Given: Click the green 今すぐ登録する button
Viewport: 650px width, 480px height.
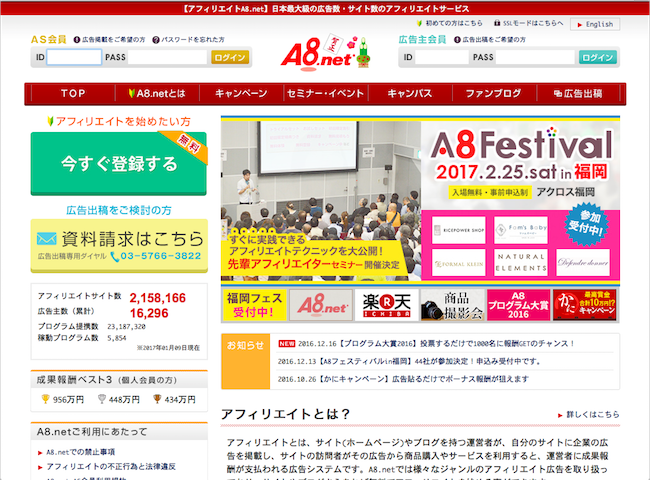Looking at the screenshot, I should tap(119, 163).
